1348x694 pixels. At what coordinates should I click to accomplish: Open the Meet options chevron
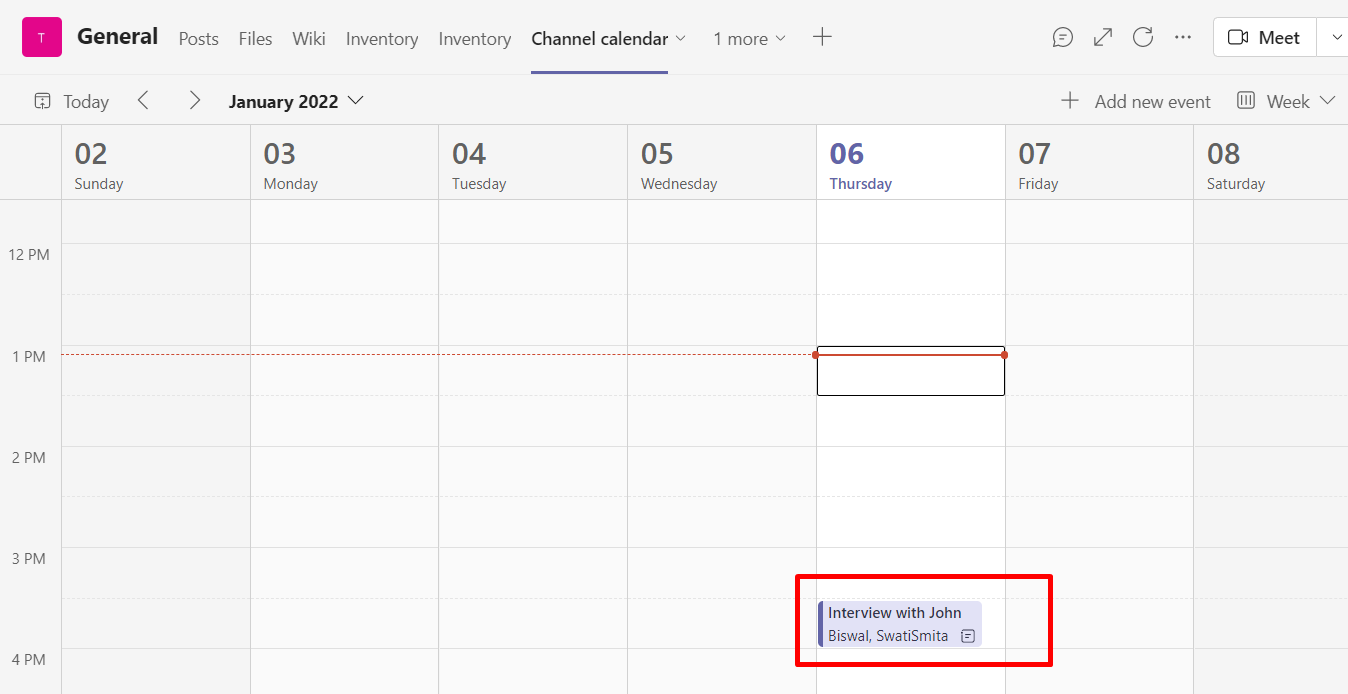click(x=1335, y=37)
